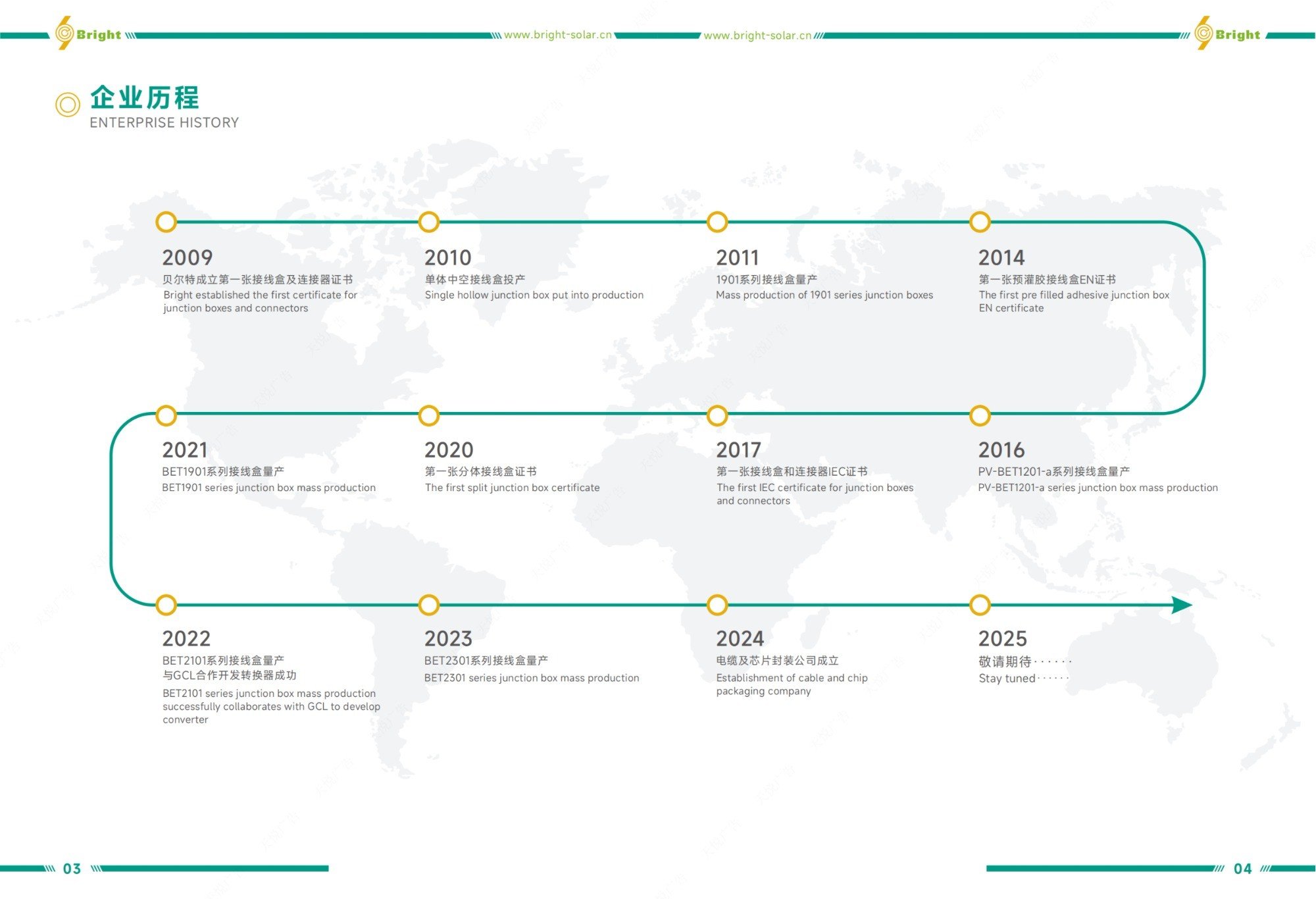Select the year 2010 heading

pyautogui.click(x=447, y=257)
